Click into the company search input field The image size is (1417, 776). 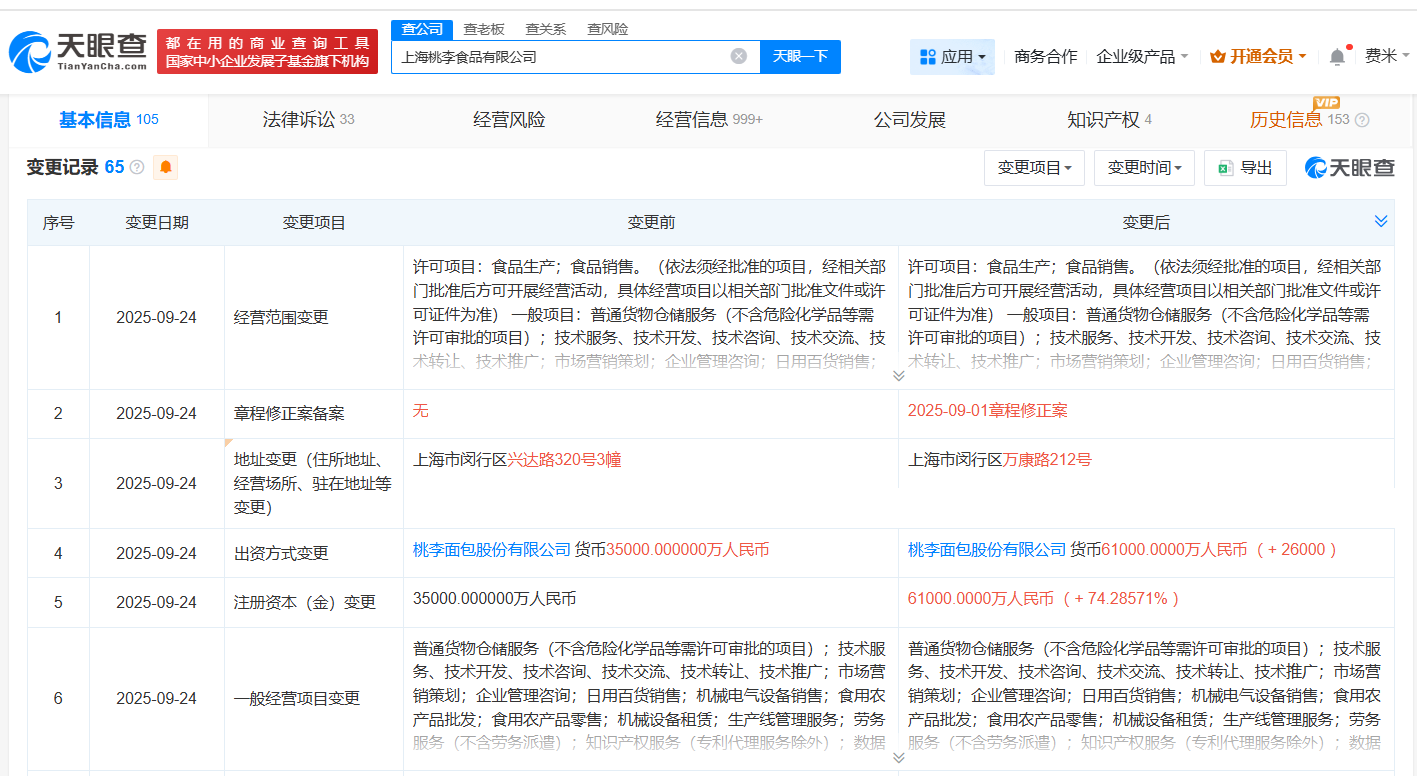click(560, 57)
